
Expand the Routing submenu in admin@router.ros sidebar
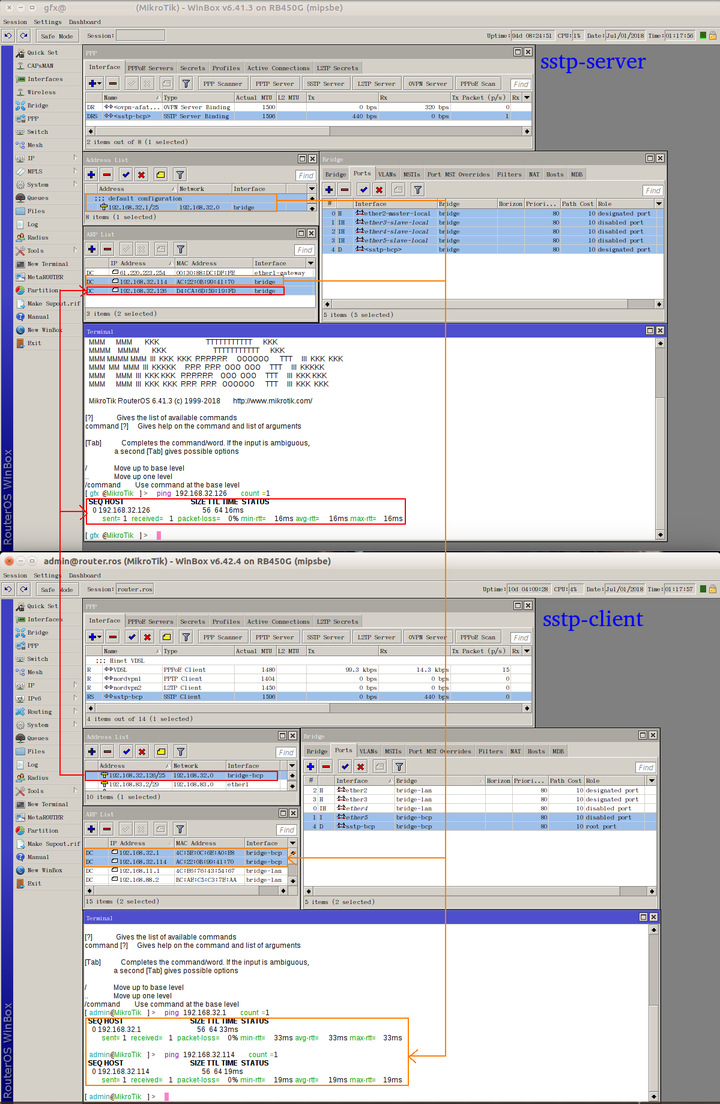click(75, 712)
